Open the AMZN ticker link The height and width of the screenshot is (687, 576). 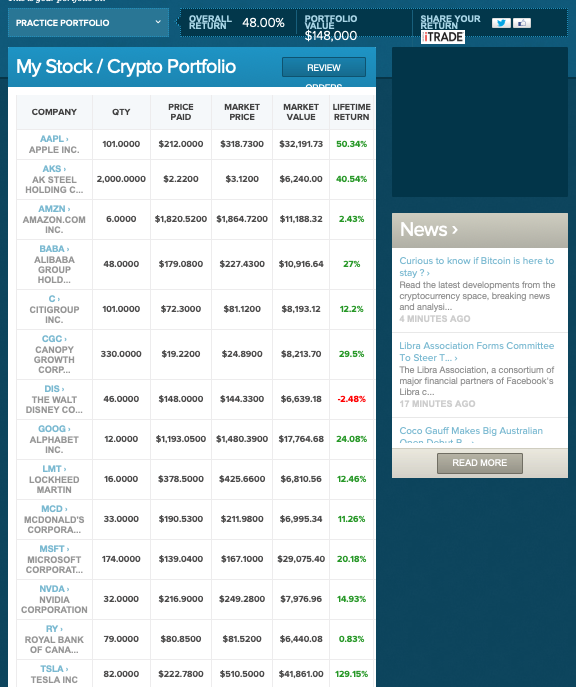tap(54, 209)
